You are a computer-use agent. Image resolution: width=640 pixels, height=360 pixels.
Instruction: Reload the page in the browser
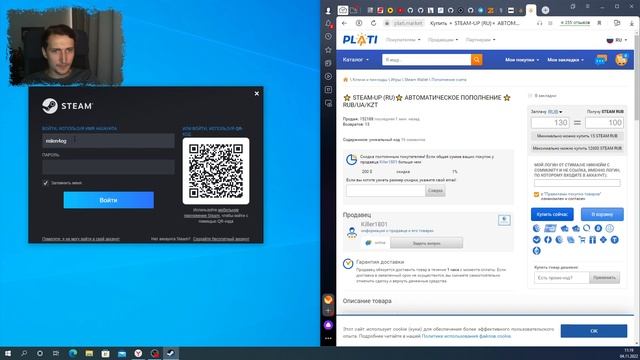point(373,23)
